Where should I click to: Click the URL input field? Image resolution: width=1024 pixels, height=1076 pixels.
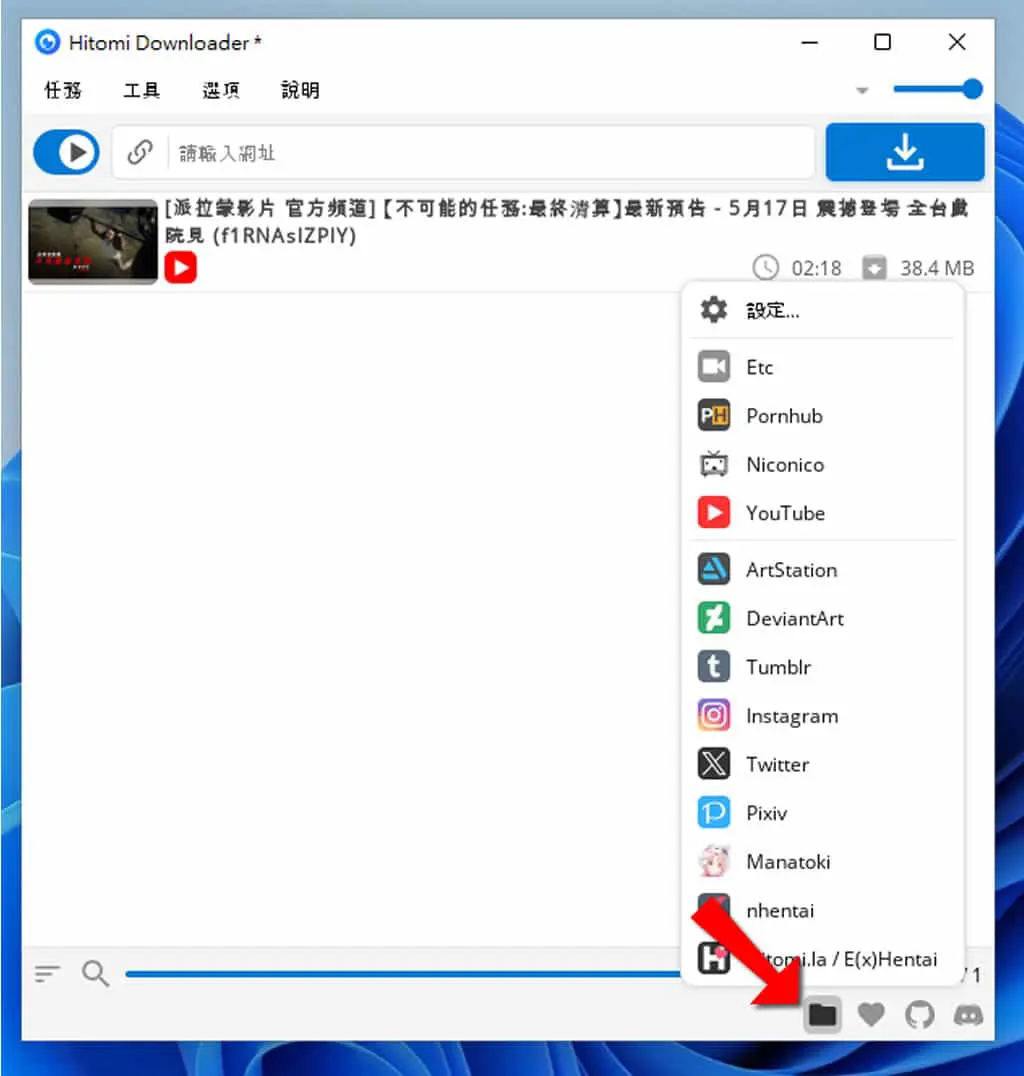491,152
